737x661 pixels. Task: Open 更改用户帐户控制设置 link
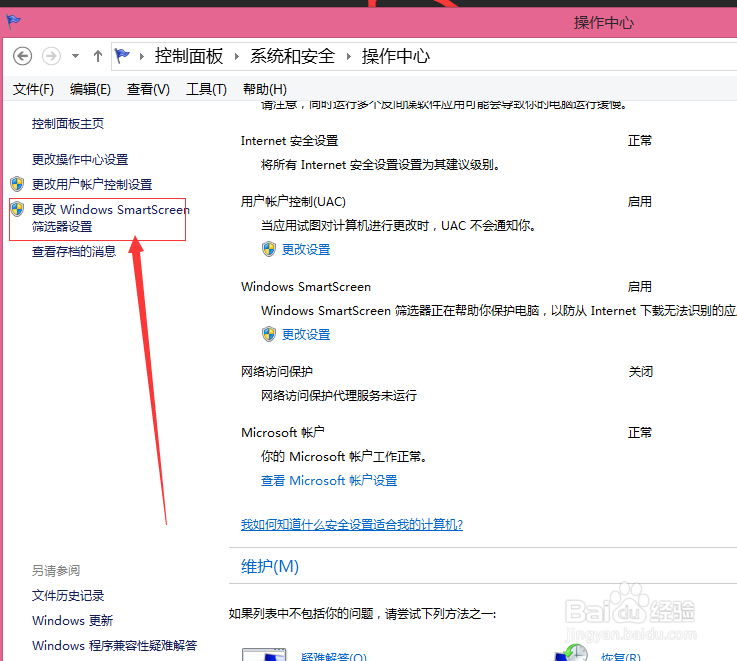click(x=92, y=184)
